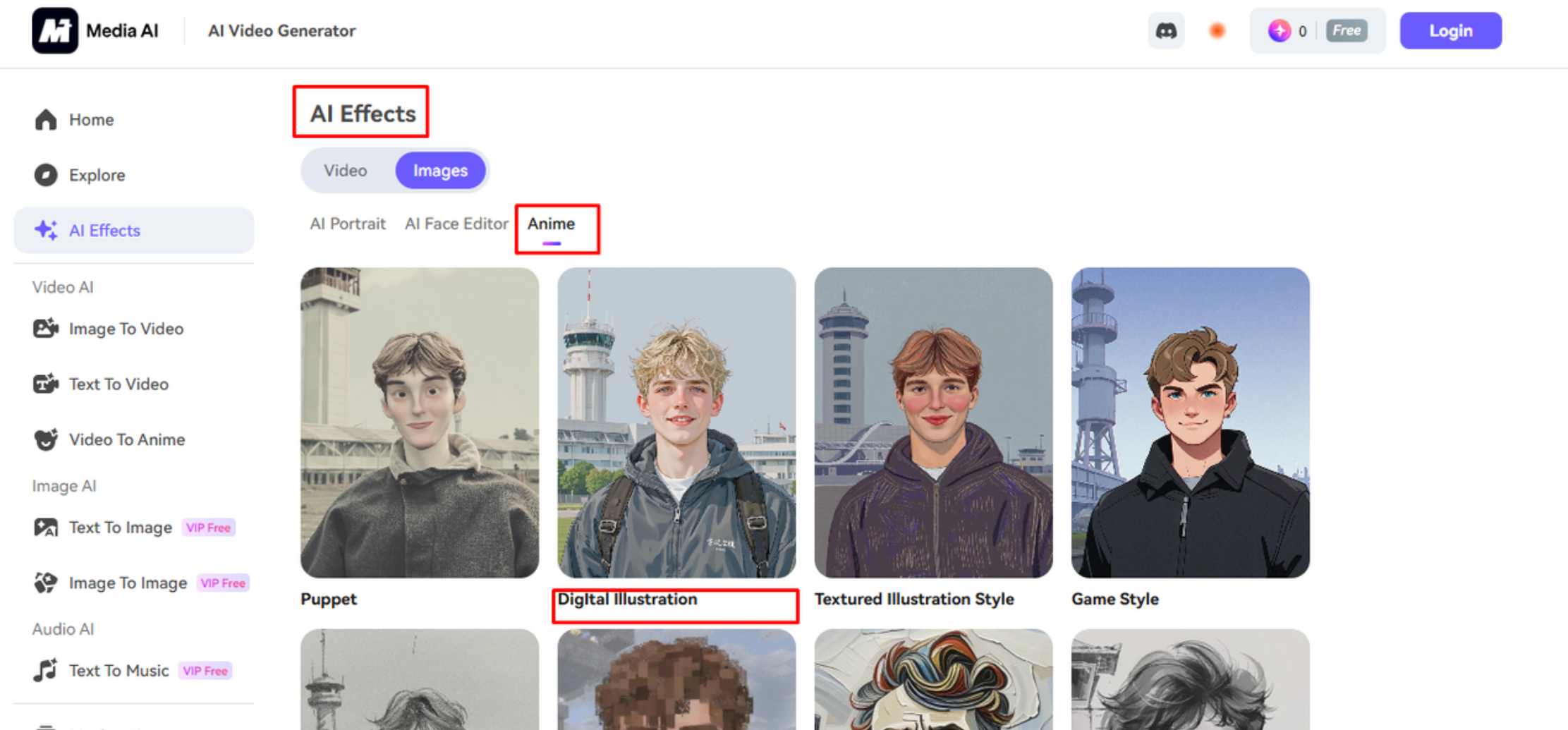Image resolution: width=1568 pixels, height=730 pixels.
Task: Open Image To Video from sidebar
Action: click(126, 329)
